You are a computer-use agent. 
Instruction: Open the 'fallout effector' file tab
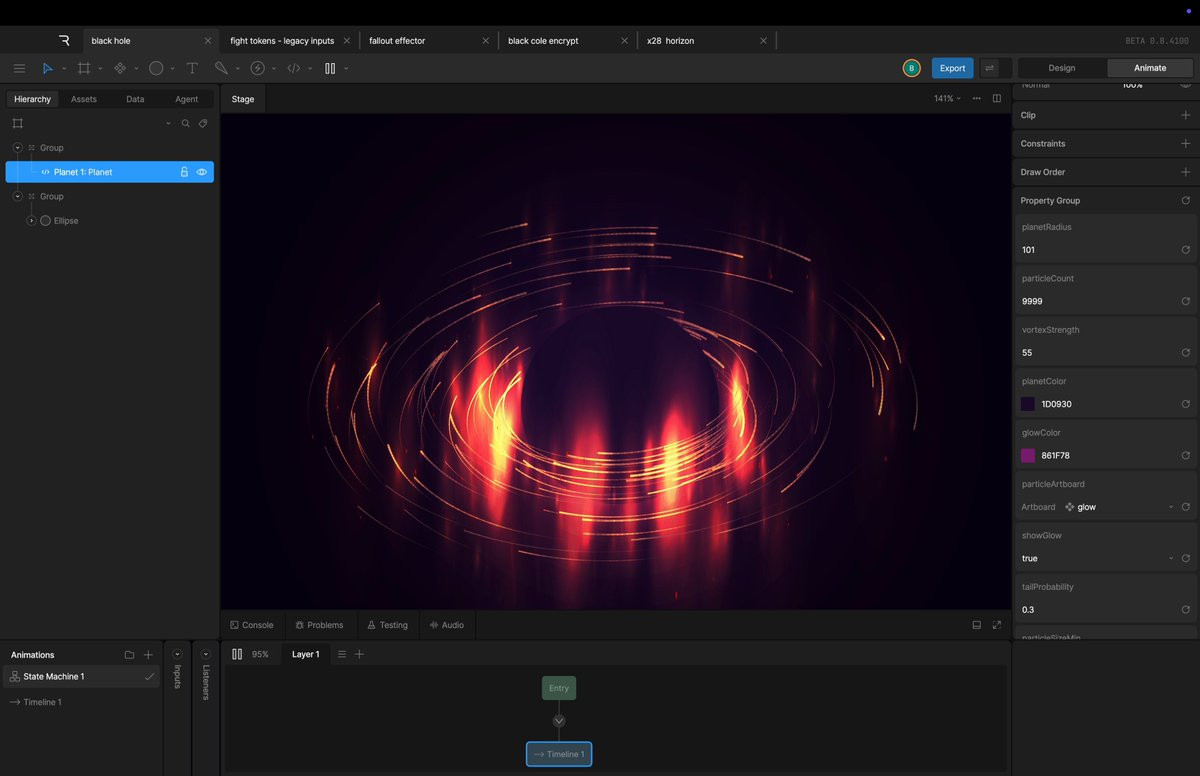click(x=397, y=41)
